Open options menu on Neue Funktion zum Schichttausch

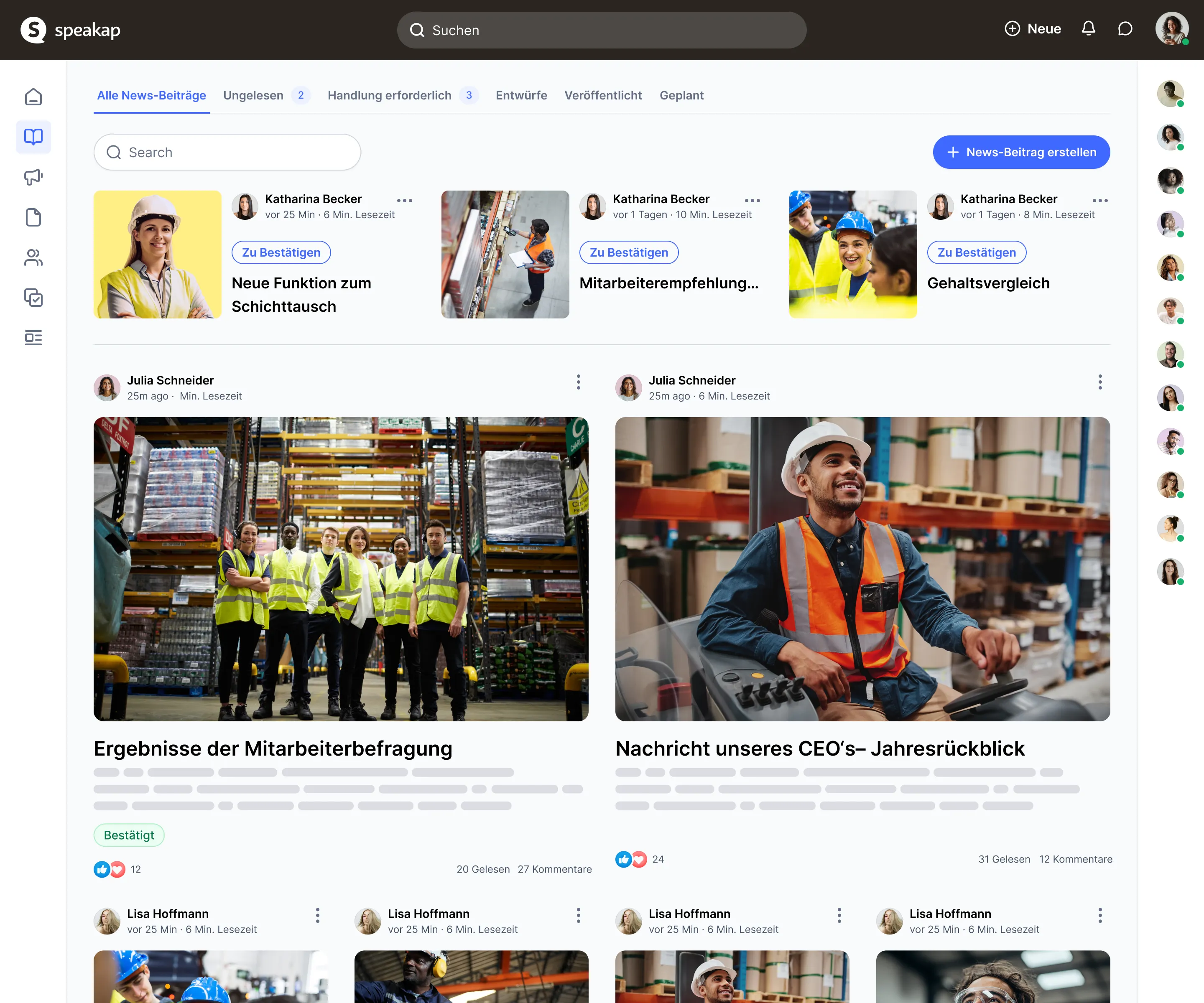point(404,201)
